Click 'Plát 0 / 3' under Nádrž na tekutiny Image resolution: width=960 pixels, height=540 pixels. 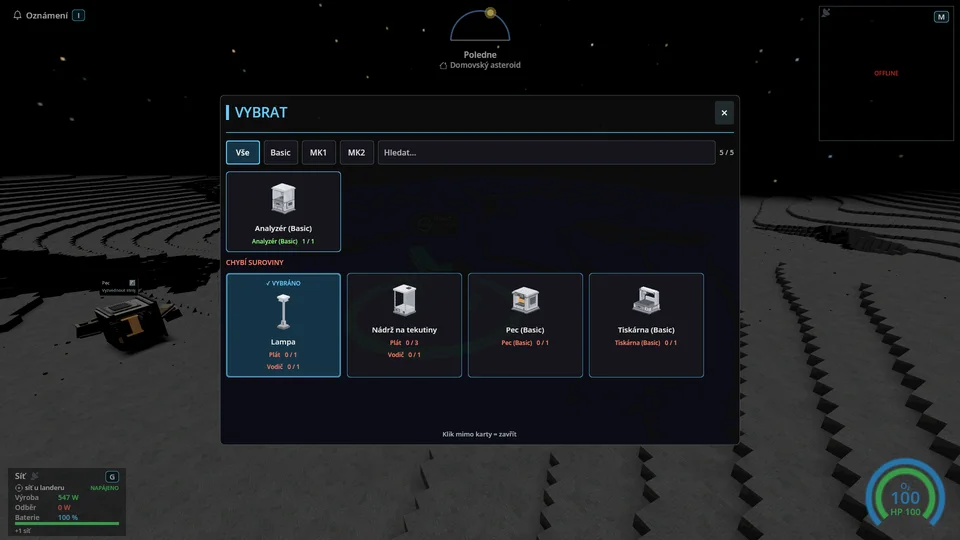[404, 343]
